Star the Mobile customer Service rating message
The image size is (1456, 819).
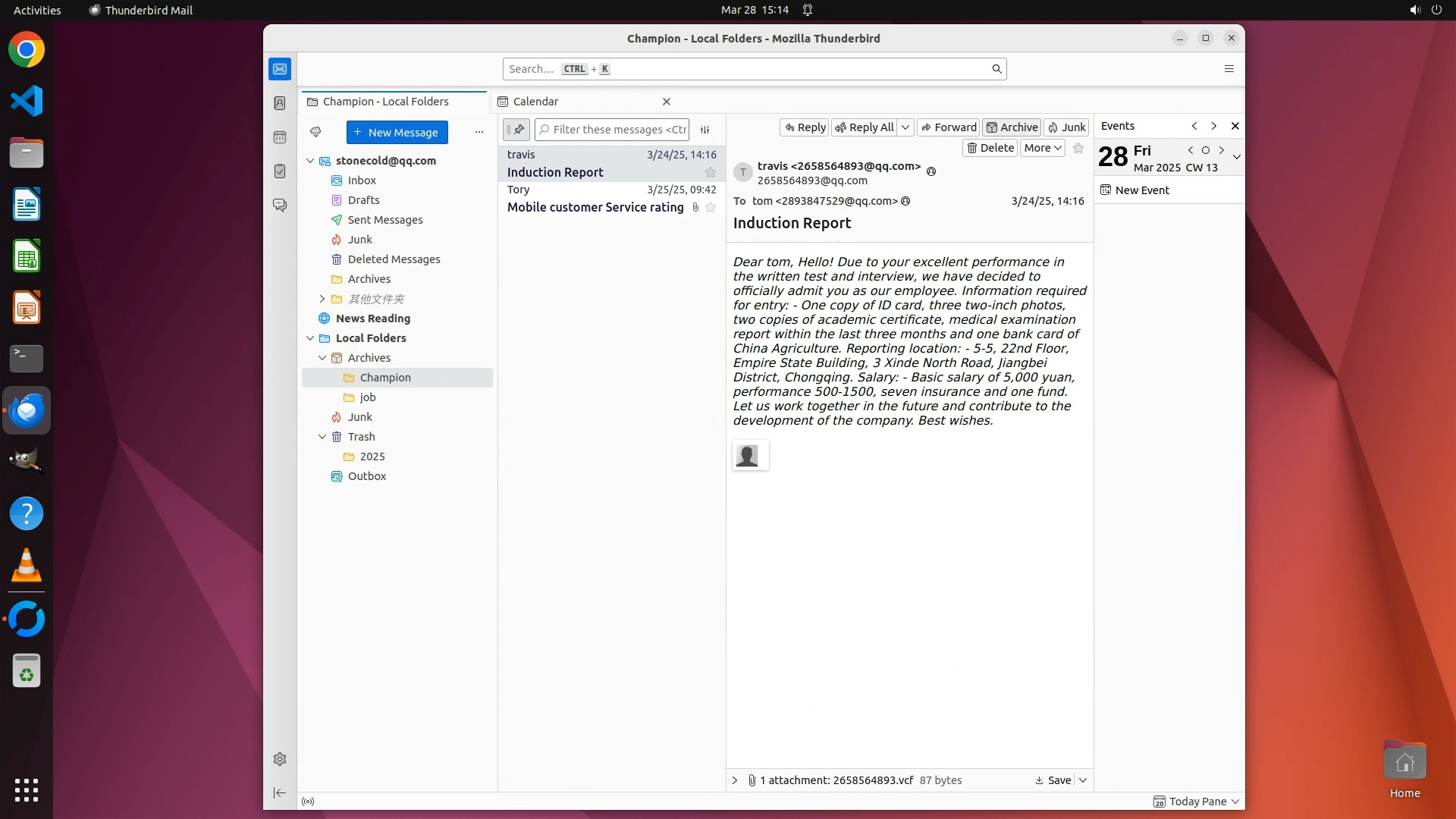(711, 208)
